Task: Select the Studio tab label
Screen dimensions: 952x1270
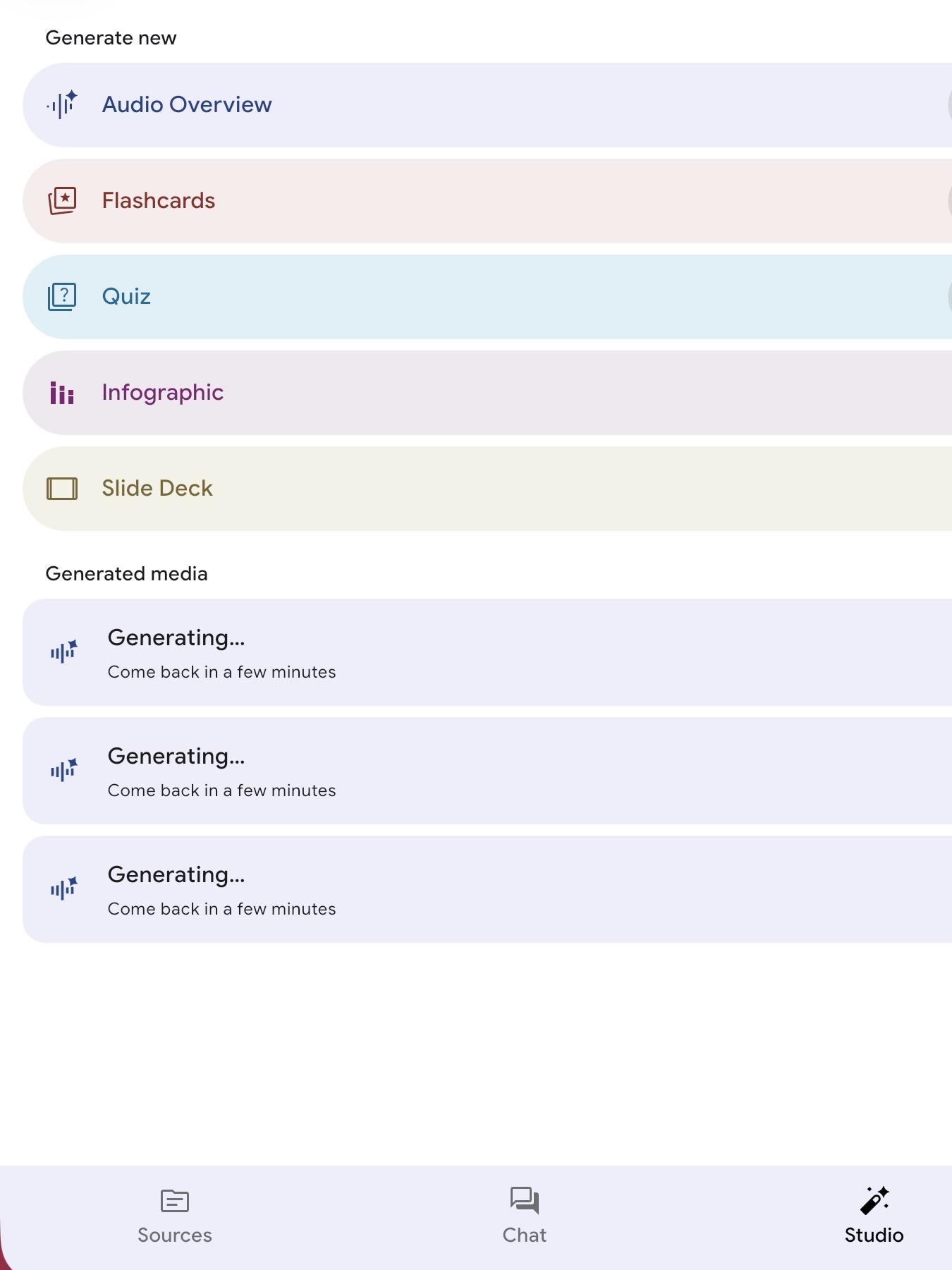Action: (x=874, y=1235)
